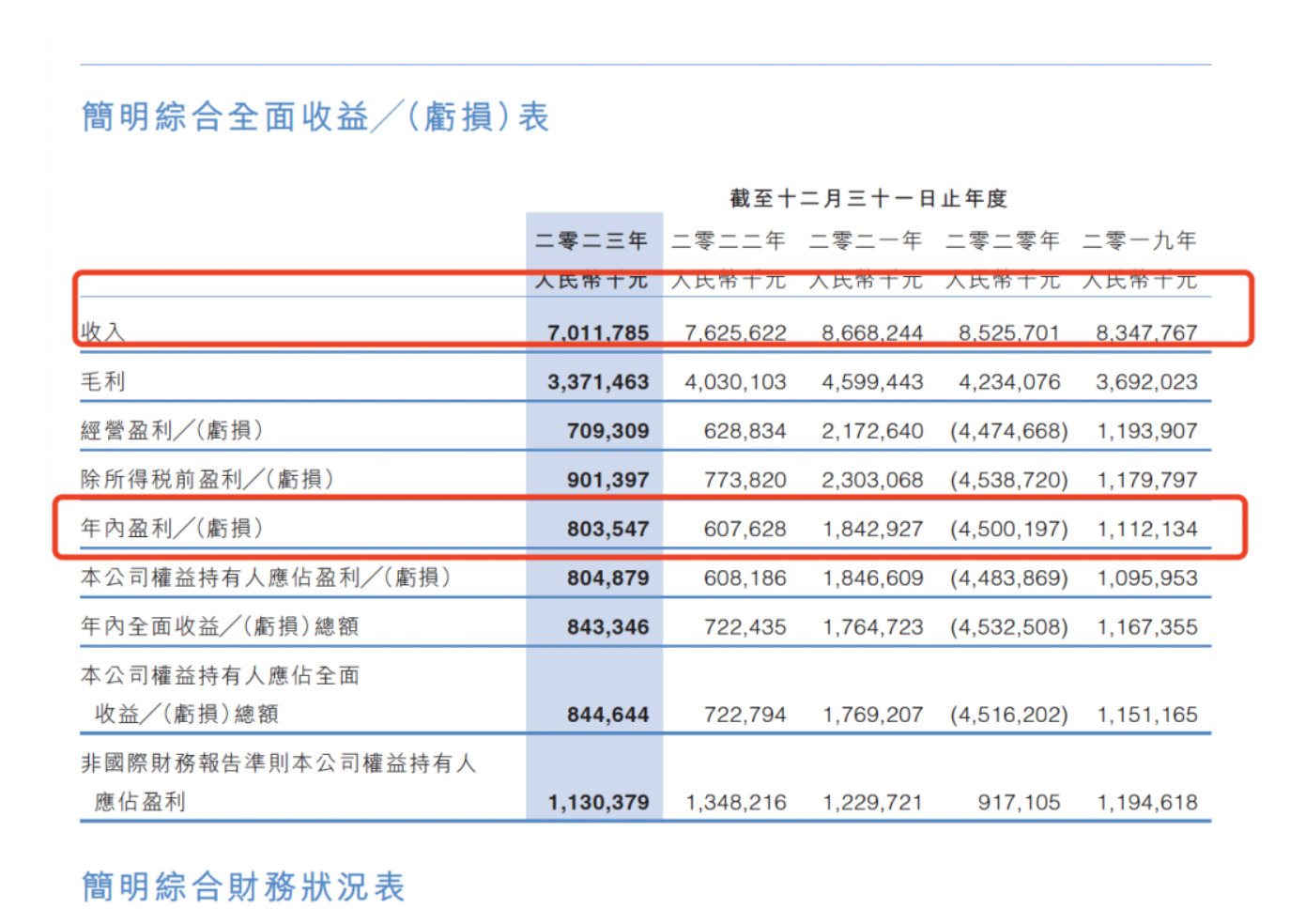This screenshot has height=924, width=1290.
Task: Click the row label '本公司權益持有人應佔盈利／(虧損)'
Action: click(266, 577)
